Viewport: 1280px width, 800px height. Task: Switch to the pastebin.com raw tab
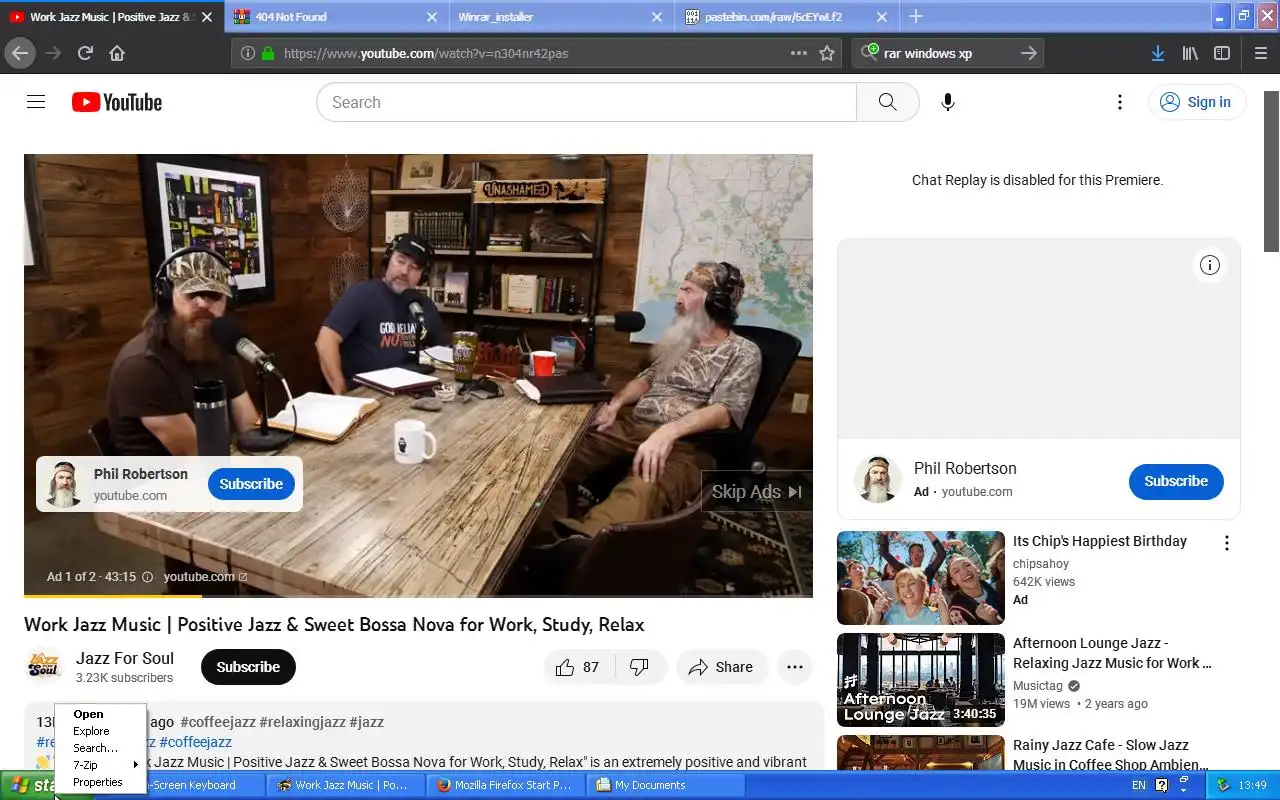(x=786, y=17)
